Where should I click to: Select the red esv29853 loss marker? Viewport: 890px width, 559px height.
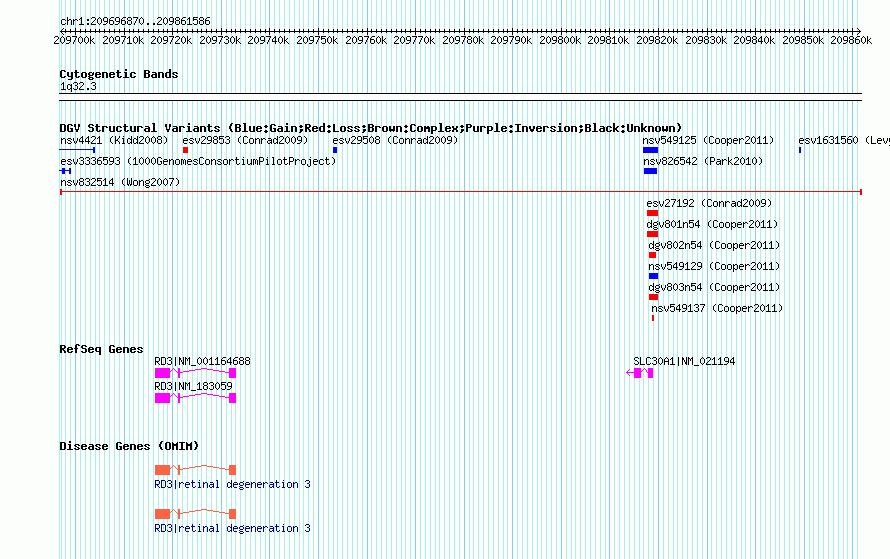tap(186, 150)
